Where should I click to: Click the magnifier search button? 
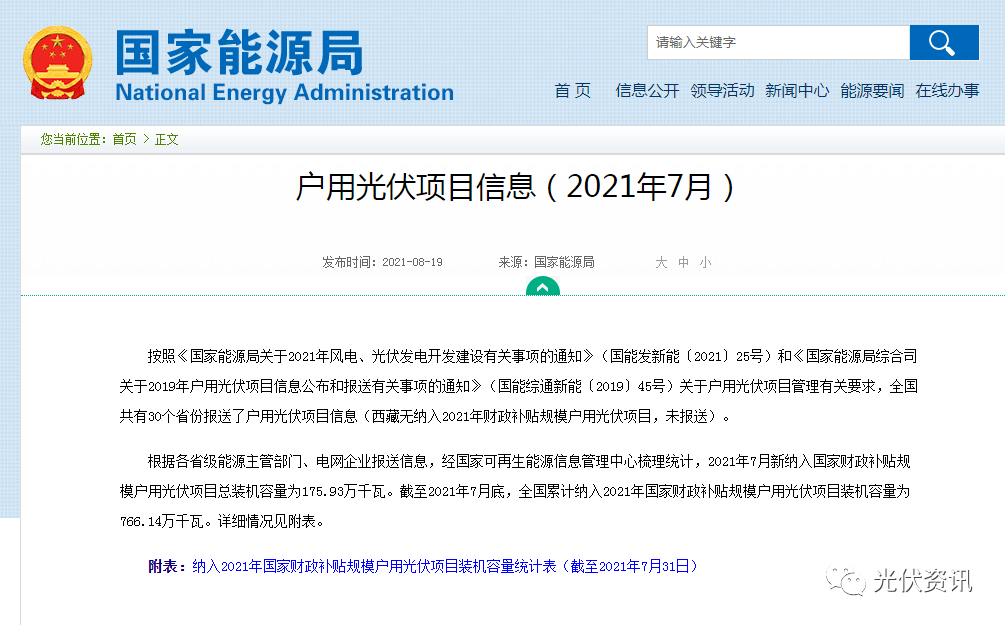pyautogui.click(x=943, y=42)
